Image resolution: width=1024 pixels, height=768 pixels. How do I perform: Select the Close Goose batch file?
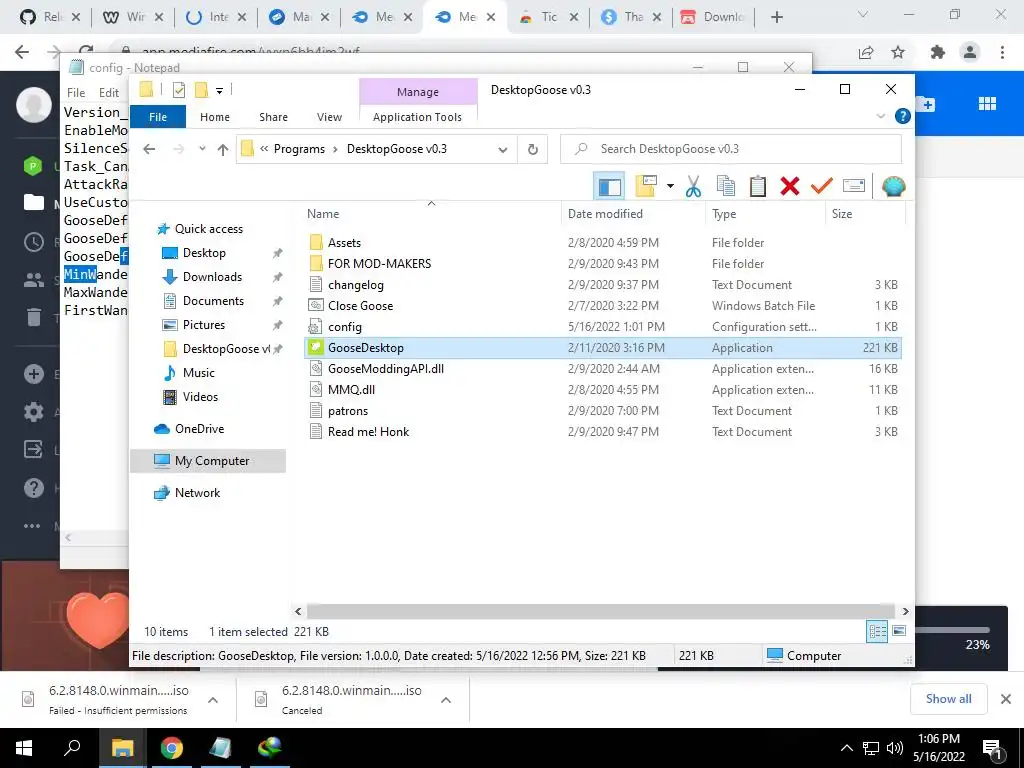click(x=360, y=306)
